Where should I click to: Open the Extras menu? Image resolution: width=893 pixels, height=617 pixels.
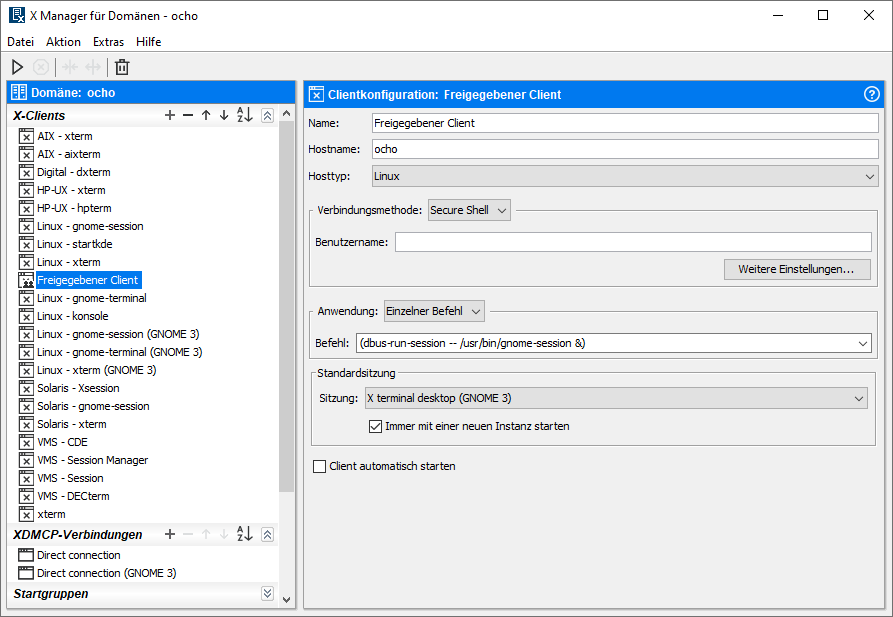pos(108,42)
